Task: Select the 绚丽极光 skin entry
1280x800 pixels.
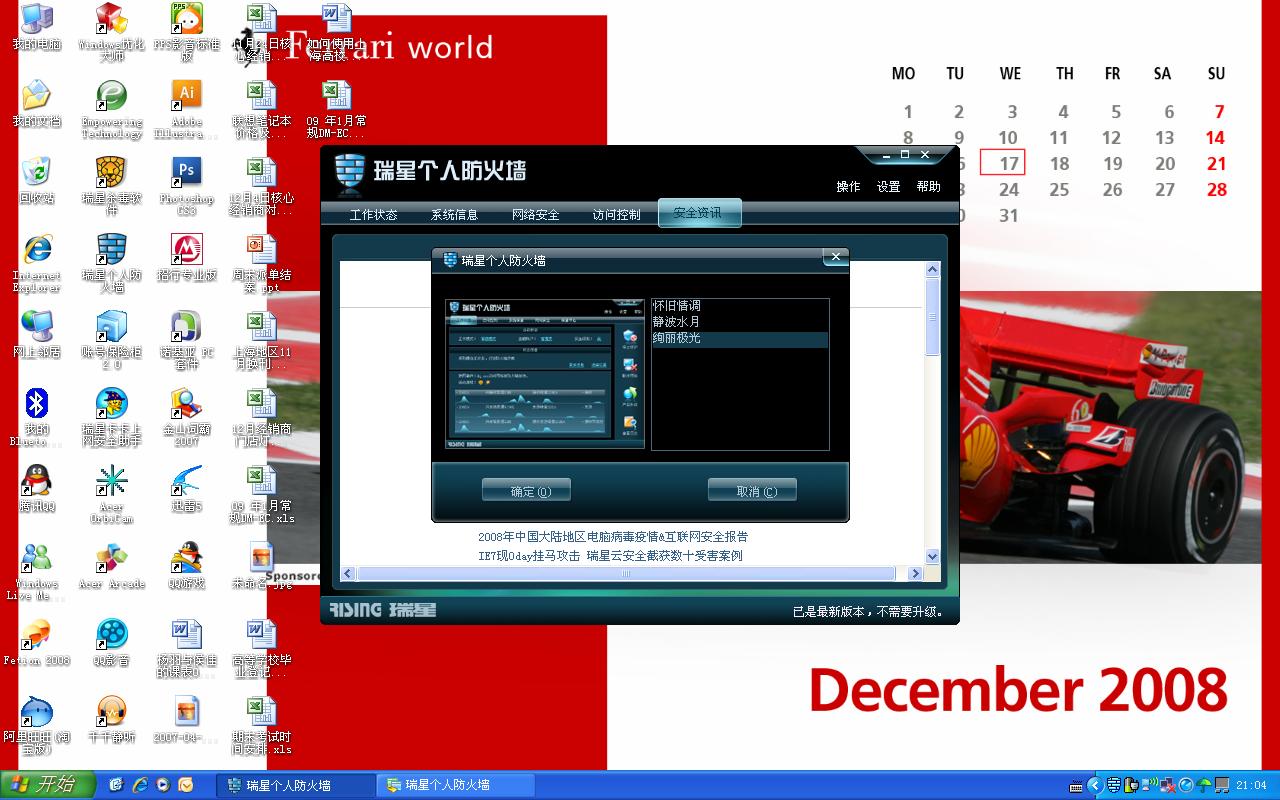Action: point(740,339)
